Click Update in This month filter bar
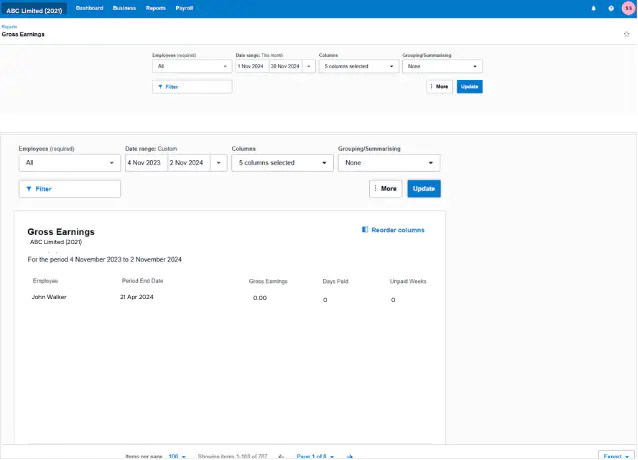Screen dimensions: 638x460 [470, 87]
